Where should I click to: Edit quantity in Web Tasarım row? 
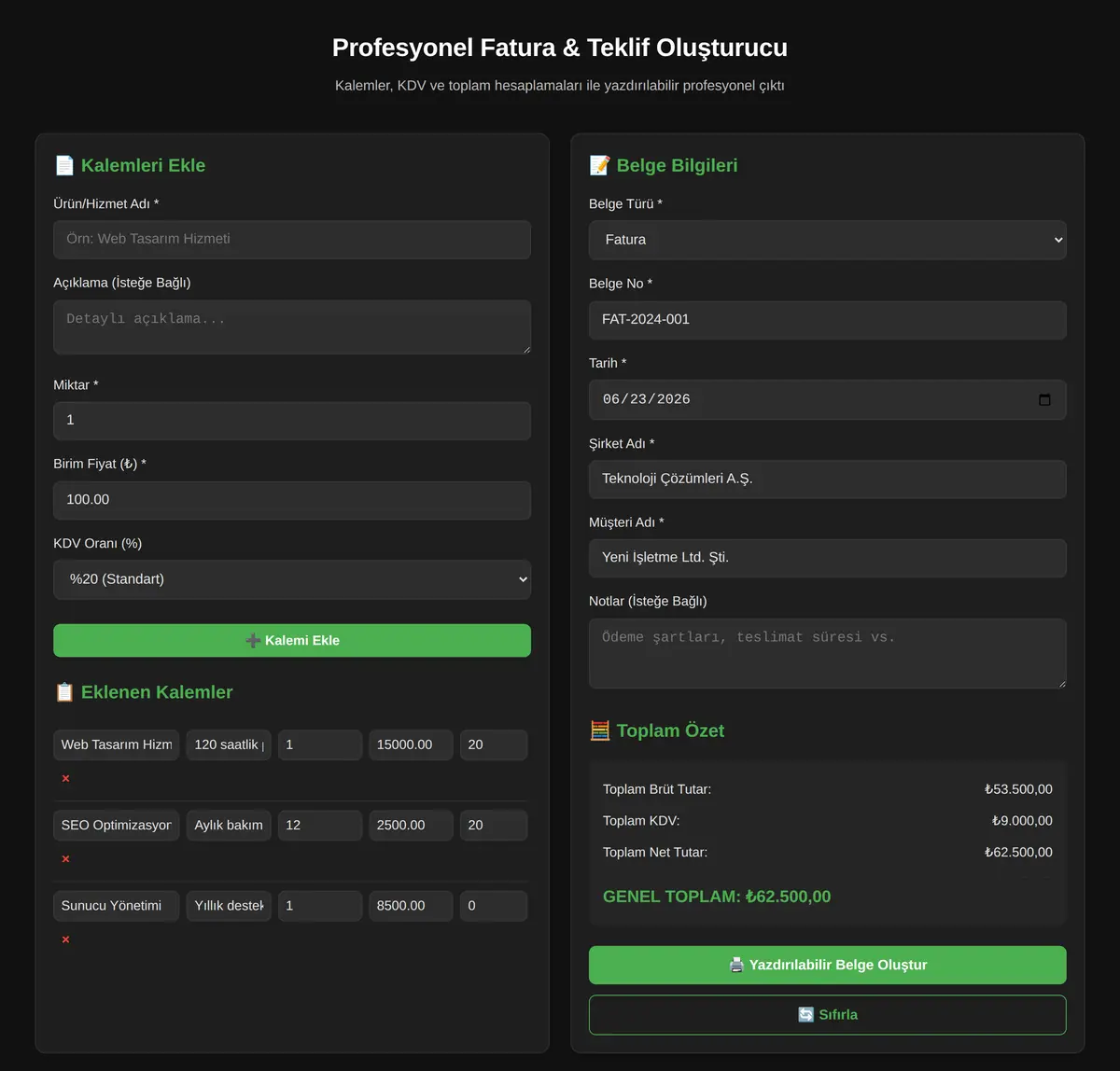click(x=320, y=744)
